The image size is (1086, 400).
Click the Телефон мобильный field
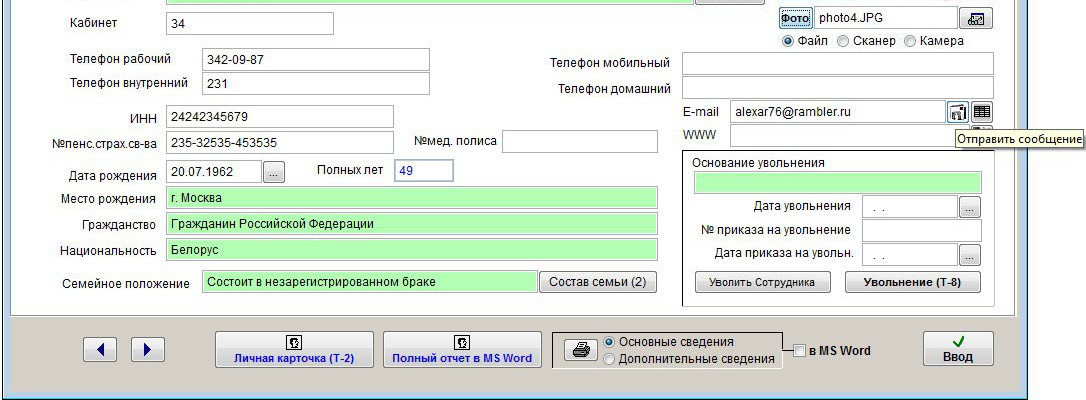point(837,63)
